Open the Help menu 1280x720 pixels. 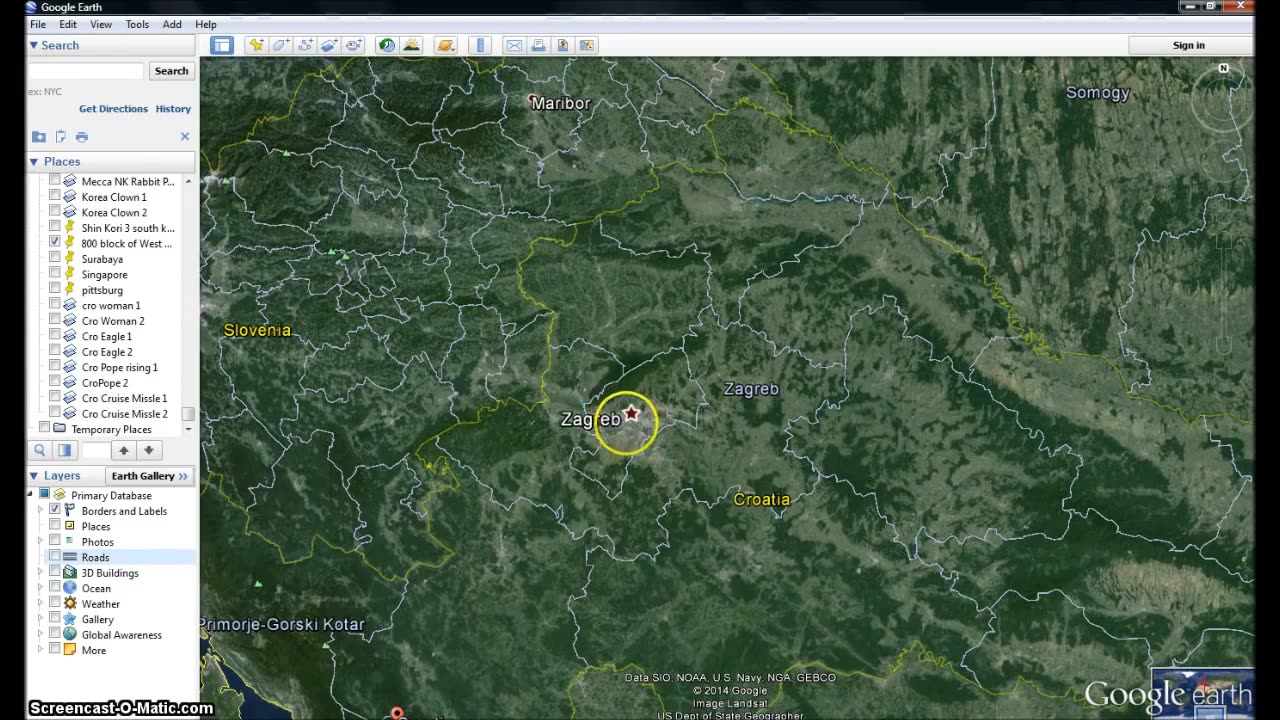tap(206, 24)
